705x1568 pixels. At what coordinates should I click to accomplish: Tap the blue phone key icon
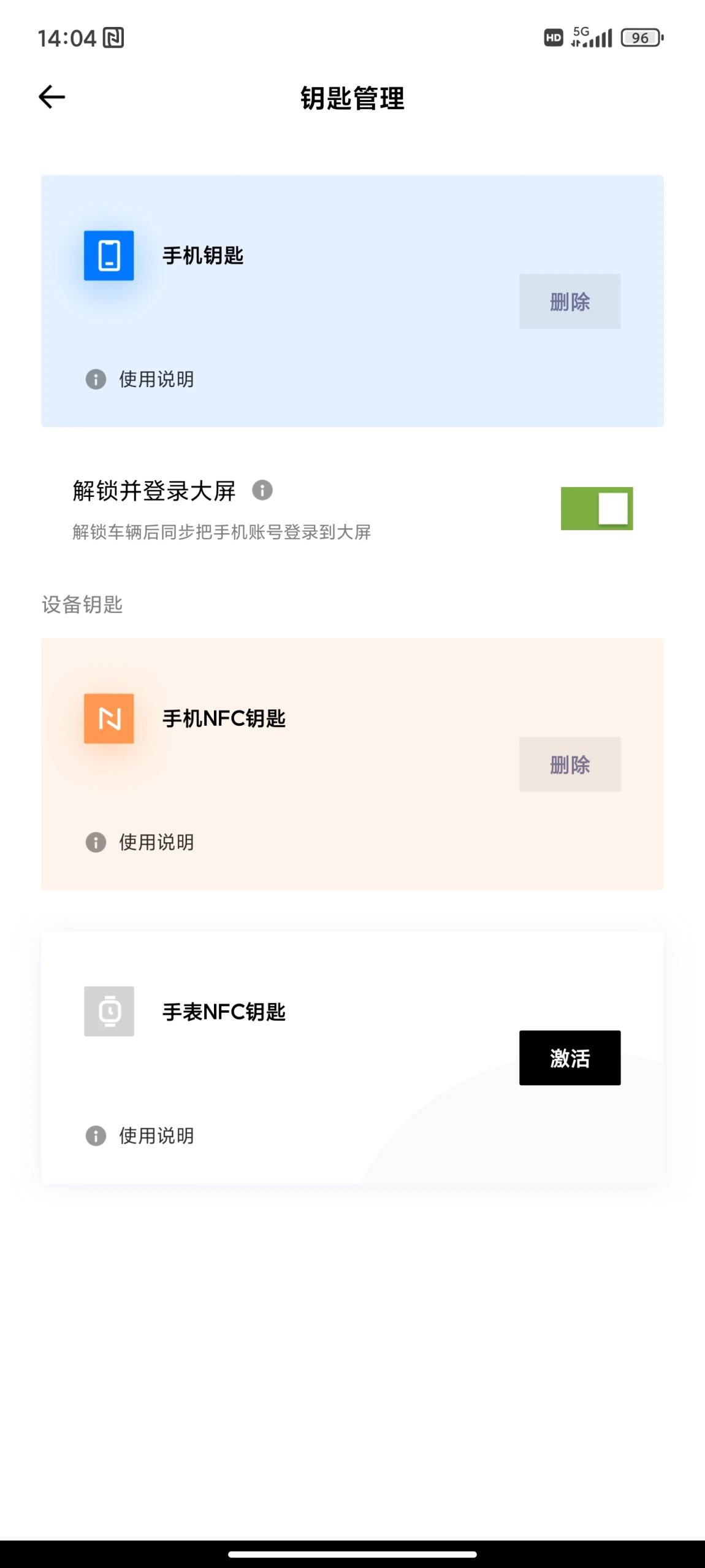pyautogui.click(x=109, y=255)
